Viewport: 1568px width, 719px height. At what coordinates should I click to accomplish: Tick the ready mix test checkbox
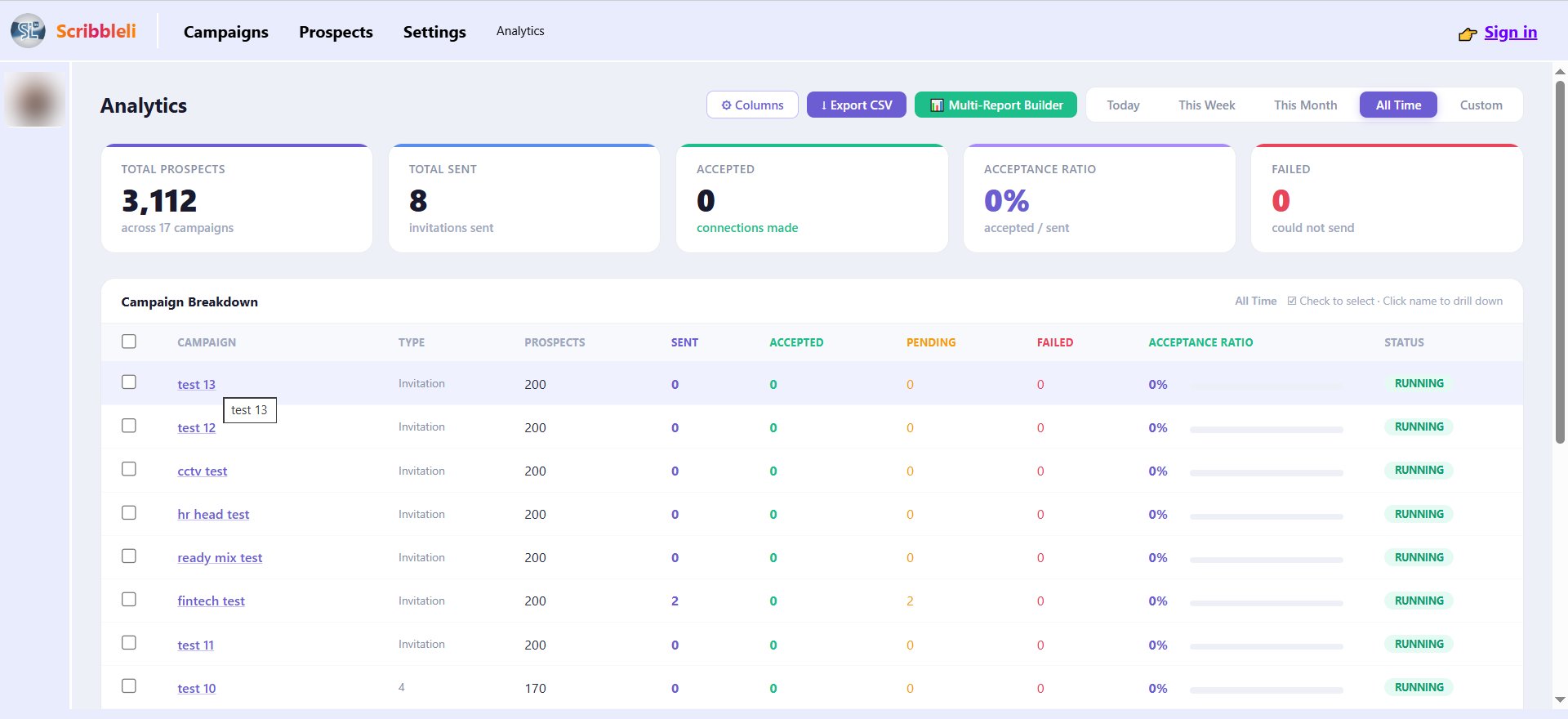[x=129, y=556]
